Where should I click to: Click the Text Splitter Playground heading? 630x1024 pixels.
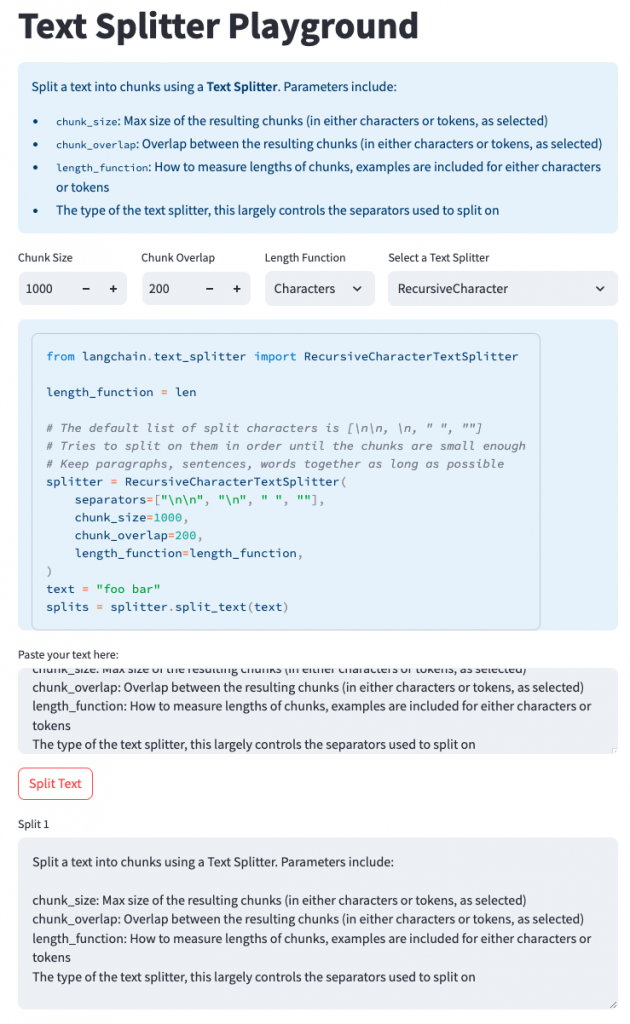point(218,26)
